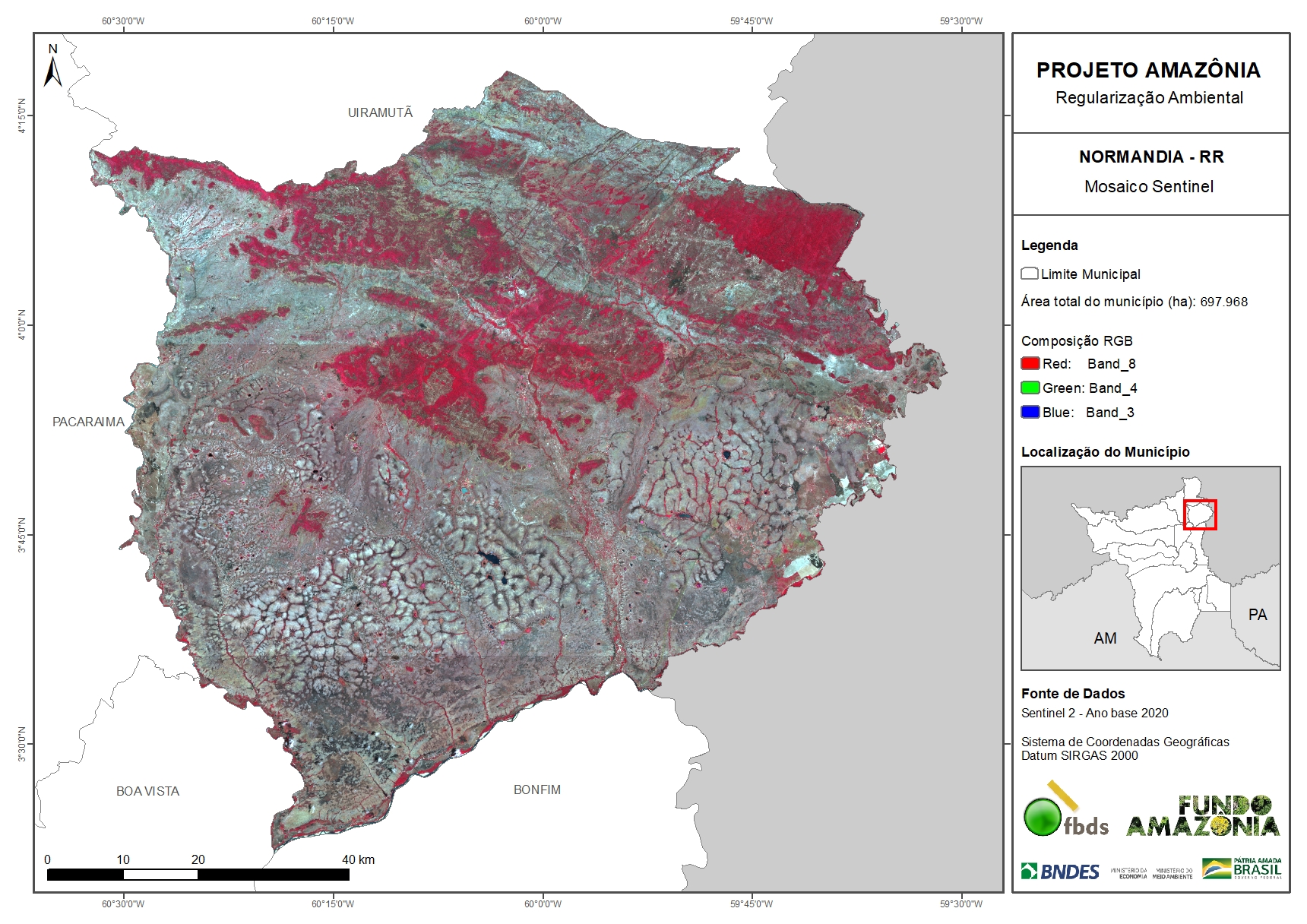1307x924 pixels.
Task: Click the red rectangle in the locator map
Action: [x=1200, y=514]
